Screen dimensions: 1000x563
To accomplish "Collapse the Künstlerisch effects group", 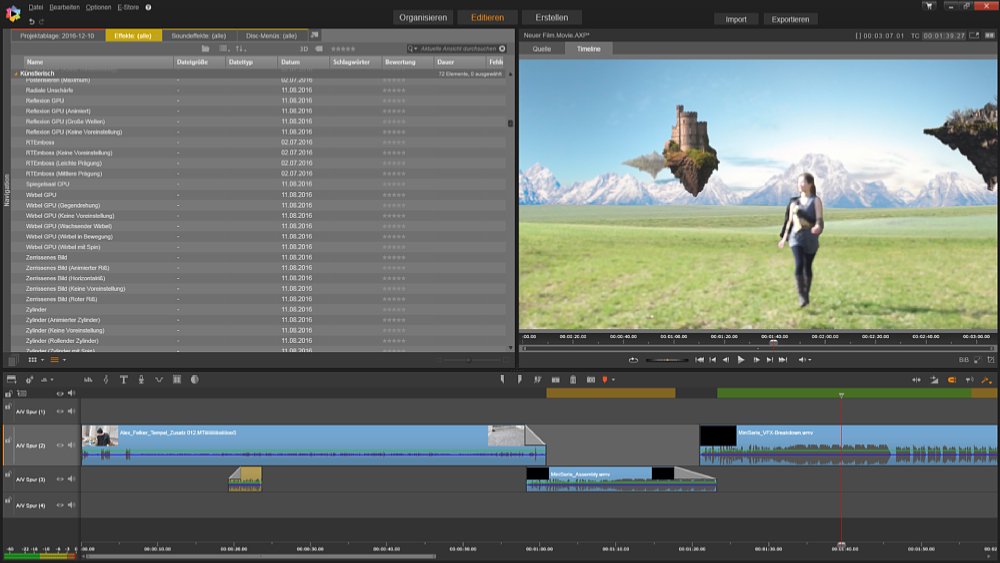I will tap(16, 74).
